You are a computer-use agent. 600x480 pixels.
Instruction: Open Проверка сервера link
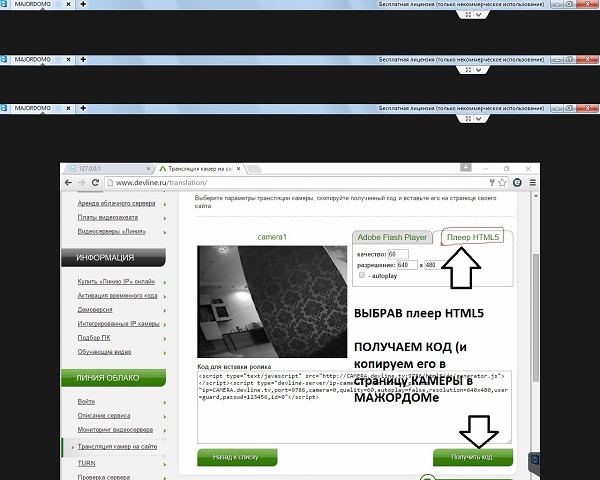104,477
